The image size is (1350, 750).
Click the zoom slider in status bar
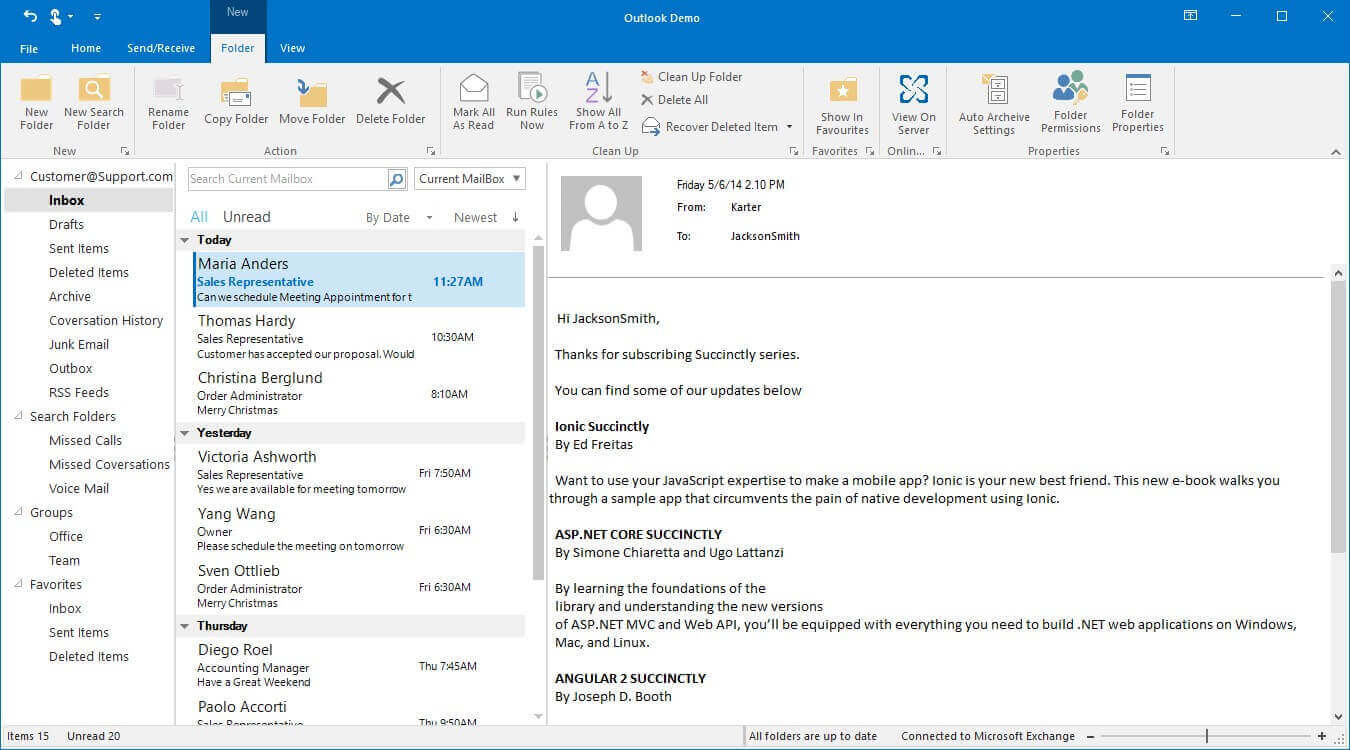click(1205, 736)
